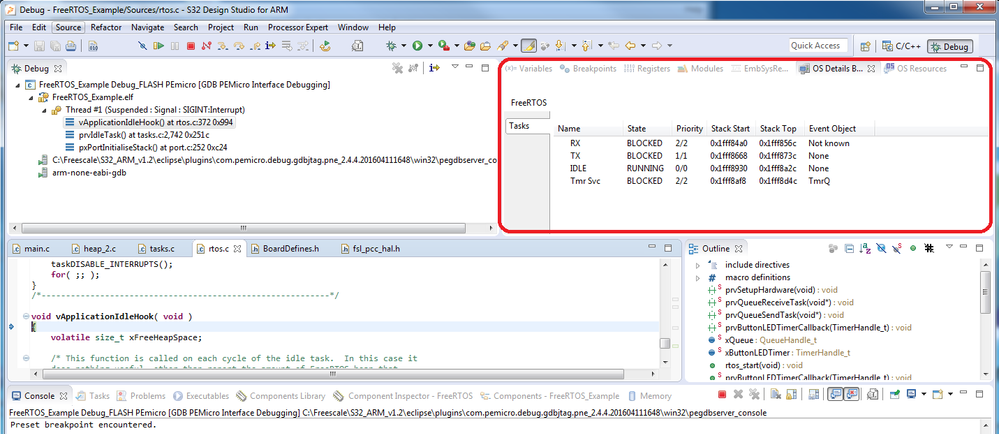Open the Run launch dropdown arrow
The image size is (999, 434).
click(x=430, y=46)
